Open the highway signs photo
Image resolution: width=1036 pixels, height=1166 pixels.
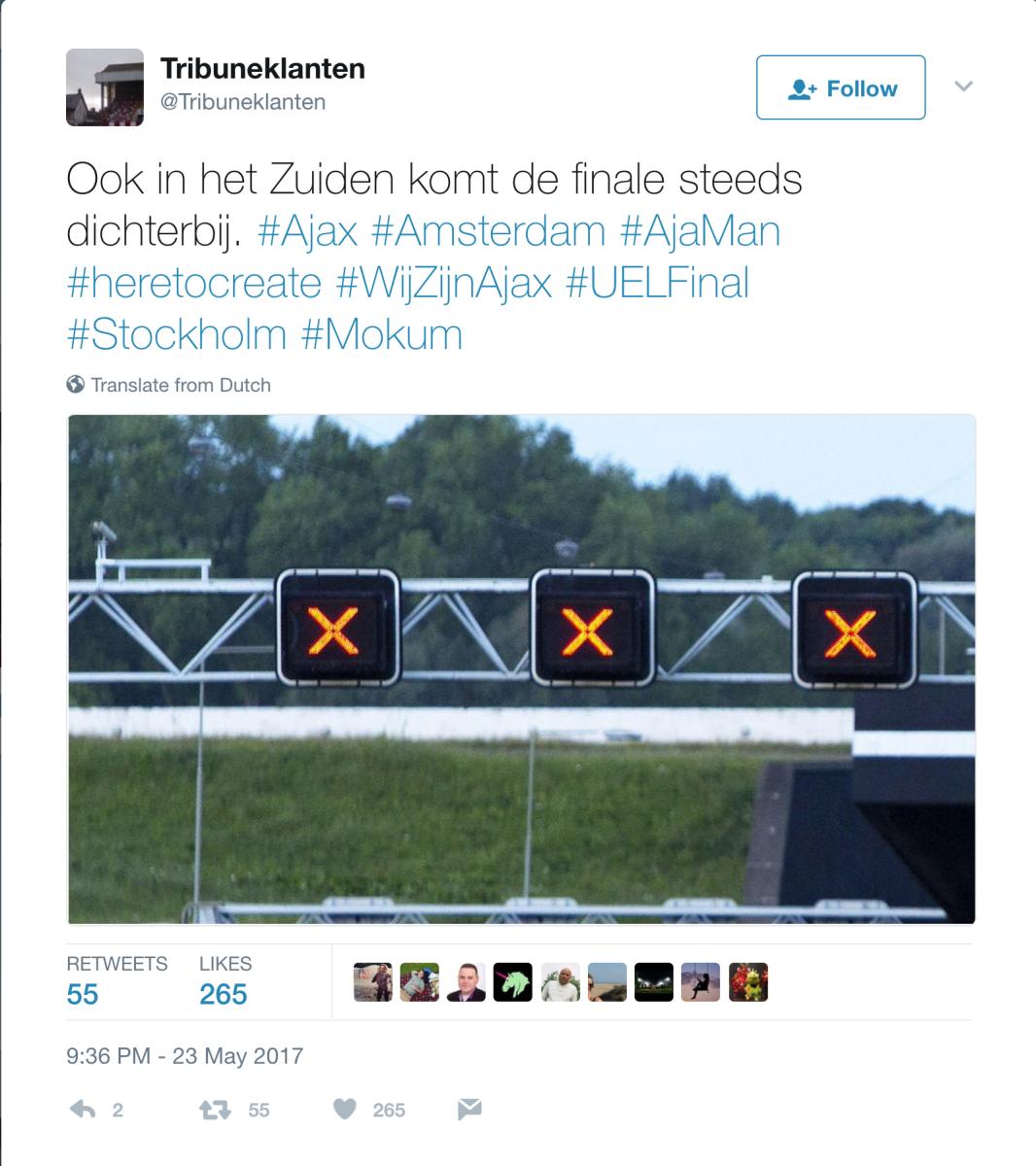tap(521, 669)
